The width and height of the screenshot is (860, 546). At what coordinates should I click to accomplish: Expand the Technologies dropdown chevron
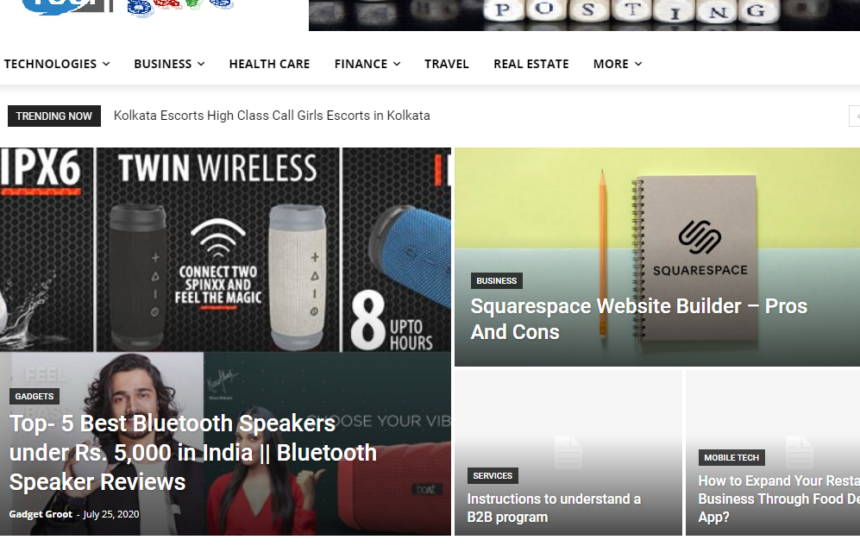coord(106,64)
